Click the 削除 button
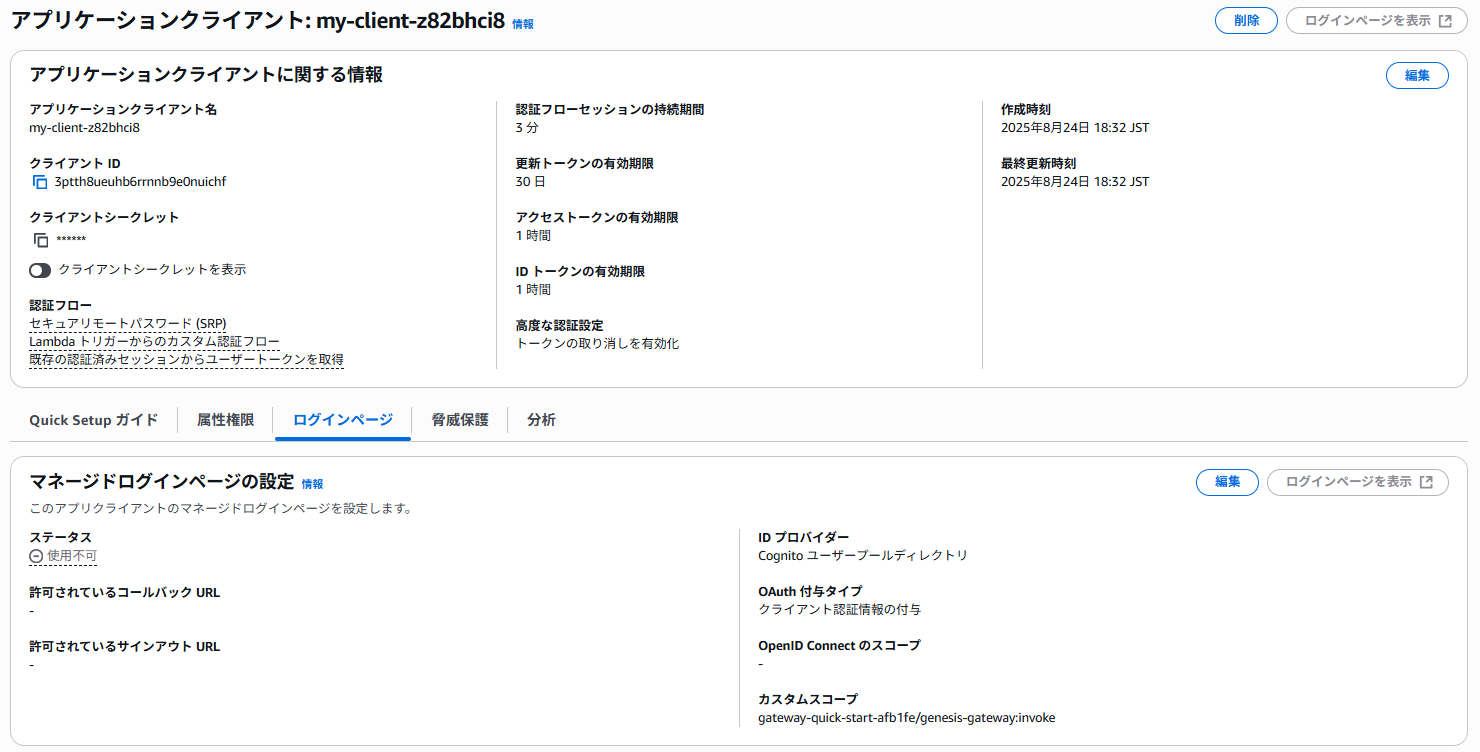 (1246, 18)
